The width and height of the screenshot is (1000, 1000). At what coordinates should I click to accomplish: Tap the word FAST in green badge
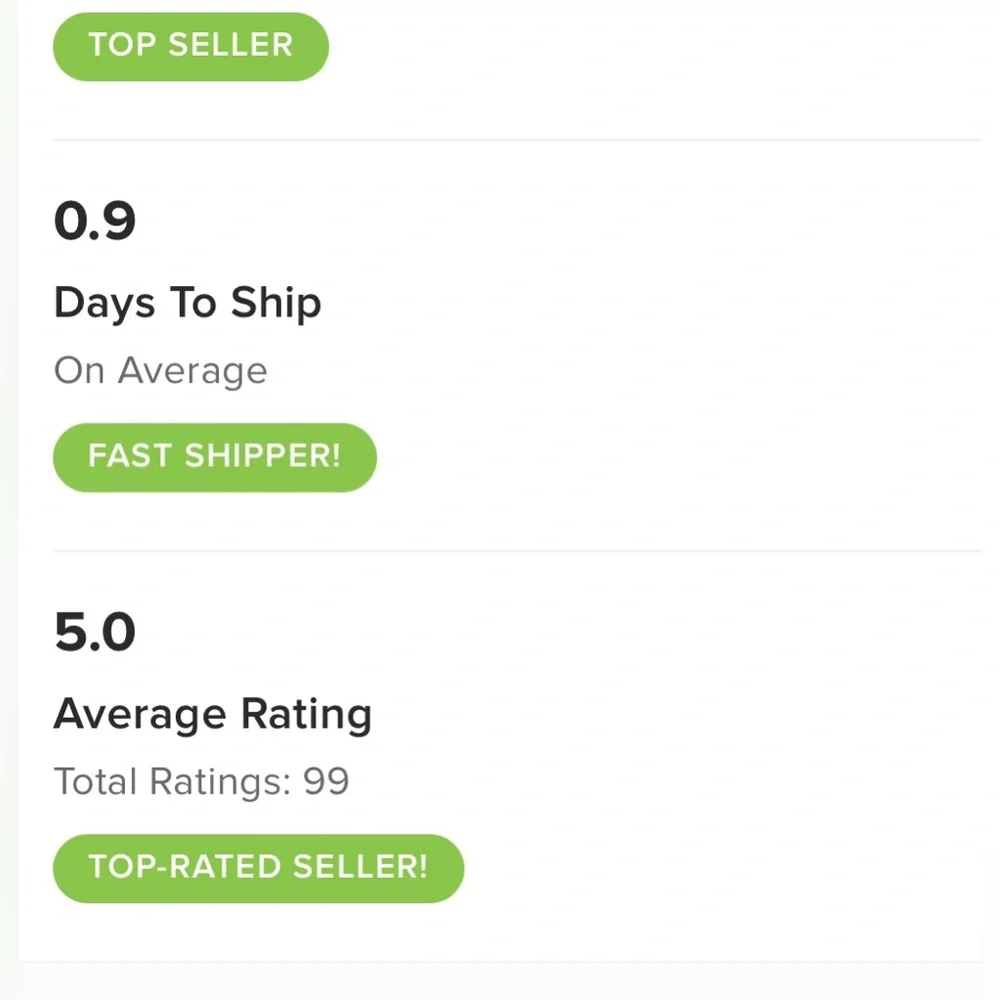pyautogui.click(x=130, y=456)
